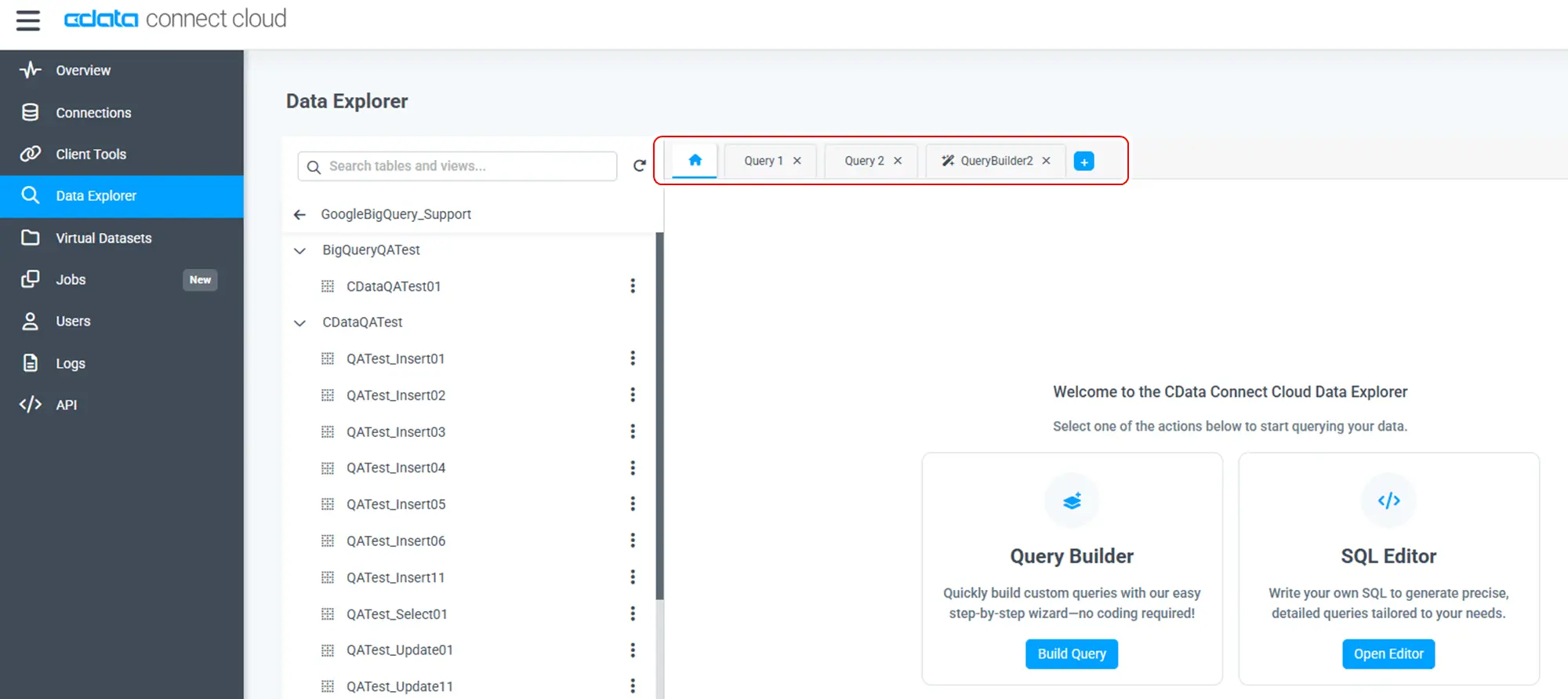Open Client Tools page
Viewport: 1568px width, 699px height.
[122, 154]
